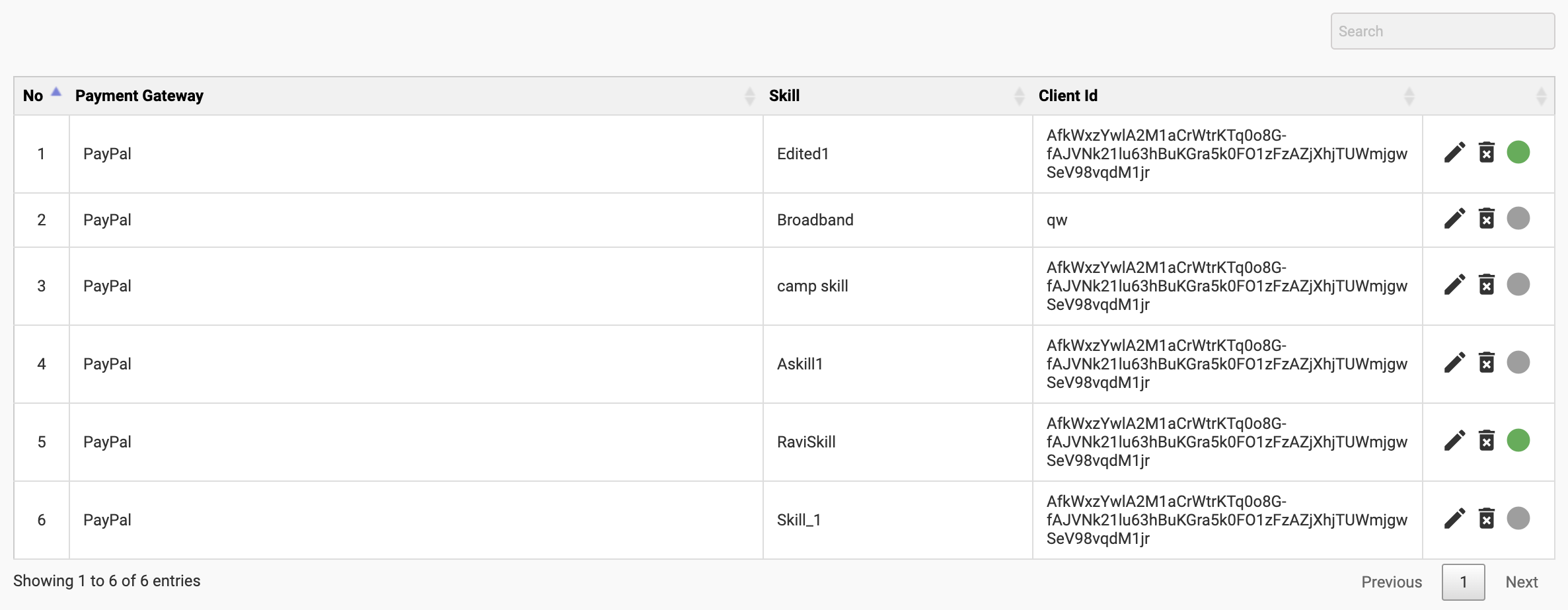
Task: Sort by Payment Gateway column
Action: 139,96
